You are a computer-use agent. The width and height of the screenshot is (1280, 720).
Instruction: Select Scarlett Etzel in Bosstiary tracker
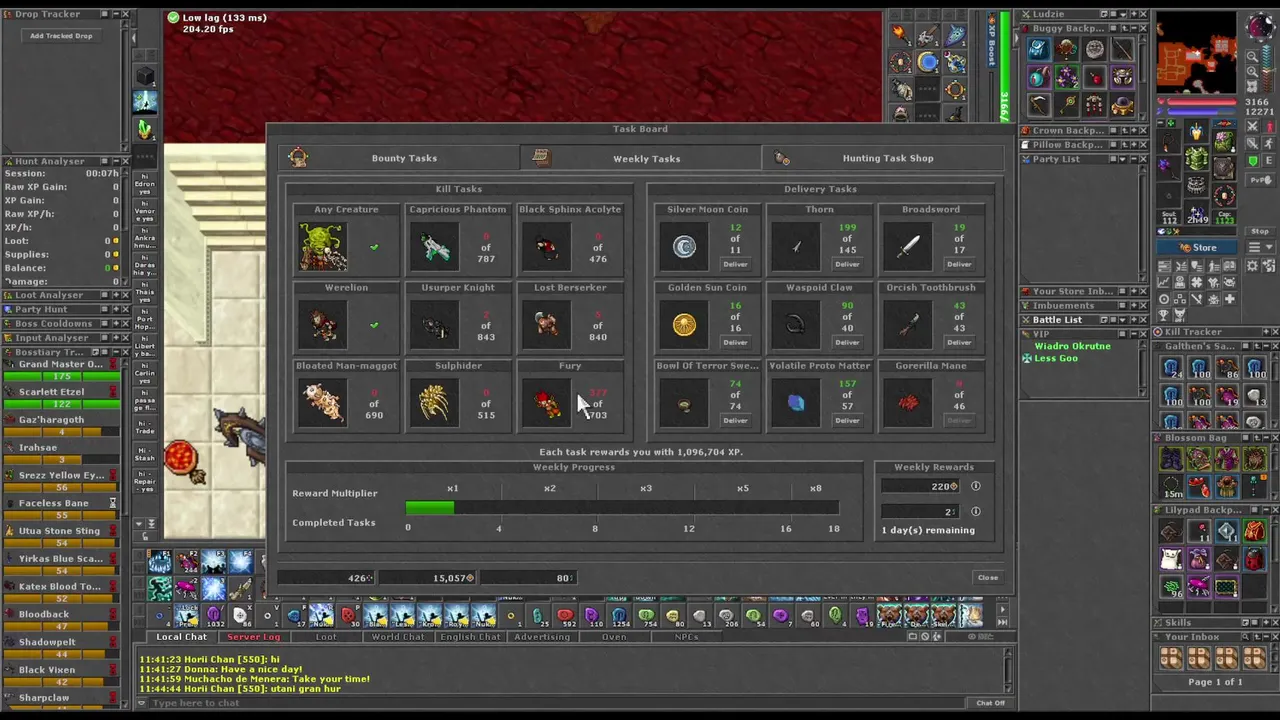pos(51,392)
